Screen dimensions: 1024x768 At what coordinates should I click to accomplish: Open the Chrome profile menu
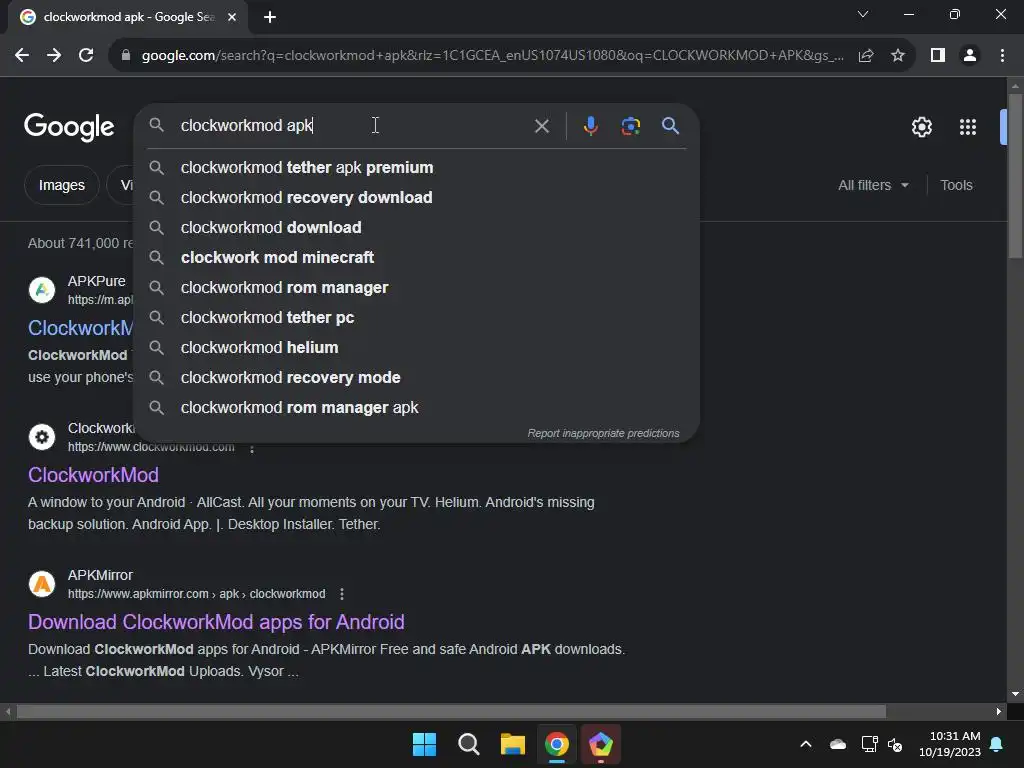click(x=970, y=56)
